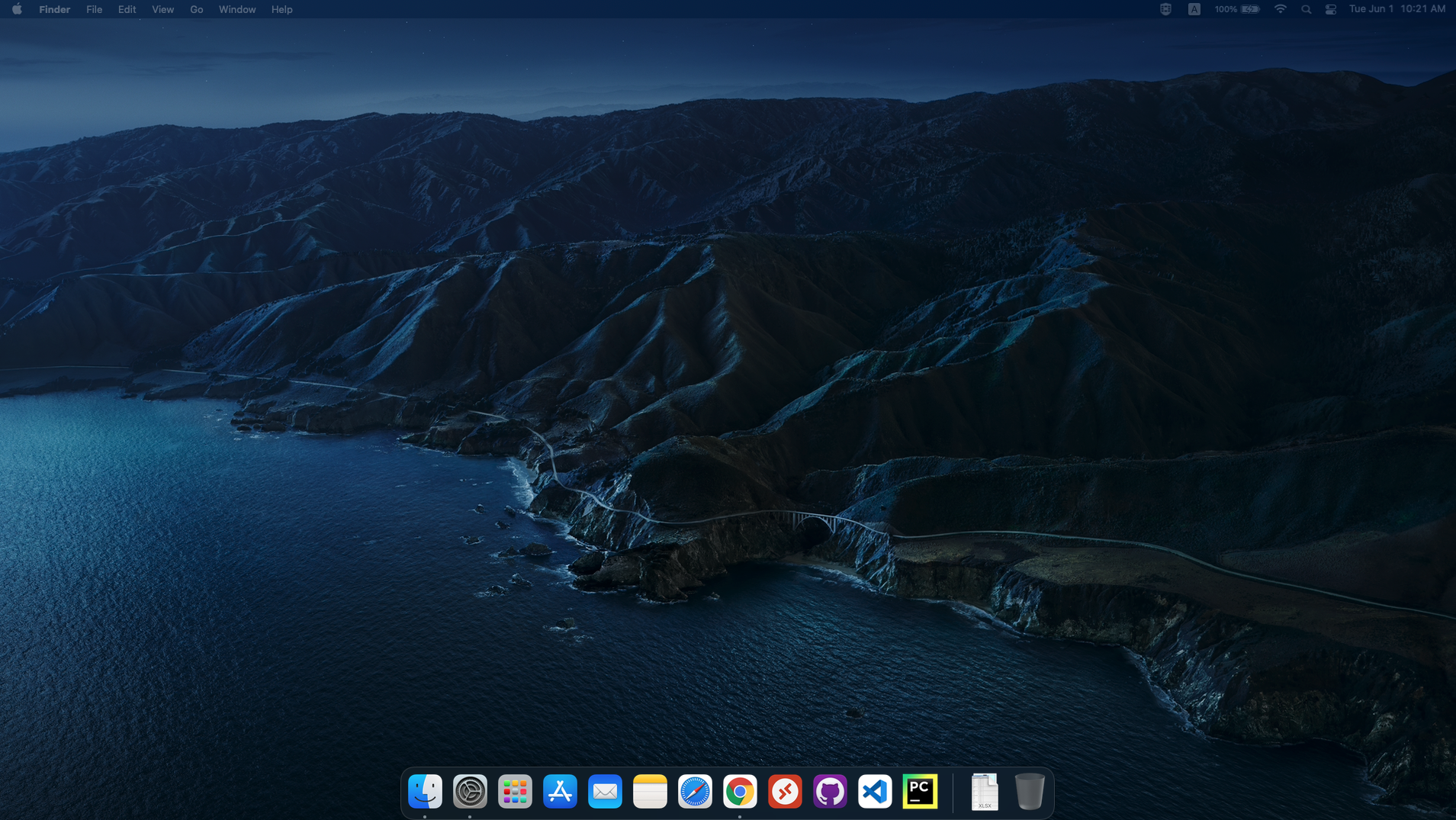Image resolution: width=1456 pixels, height=820 pixels.
Task: Open Finder from the dock
Action: tap(425, 791)
